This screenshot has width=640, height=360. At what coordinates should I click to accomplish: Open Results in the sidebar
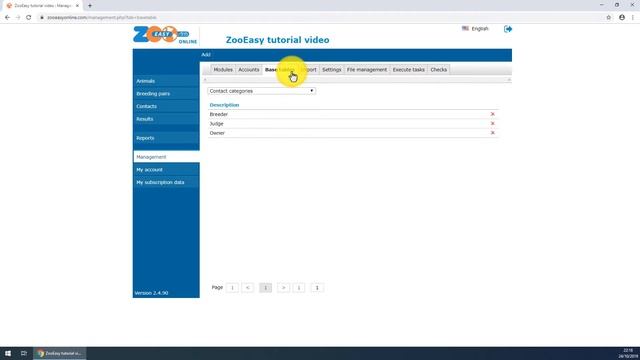click(x=166, y=119)
